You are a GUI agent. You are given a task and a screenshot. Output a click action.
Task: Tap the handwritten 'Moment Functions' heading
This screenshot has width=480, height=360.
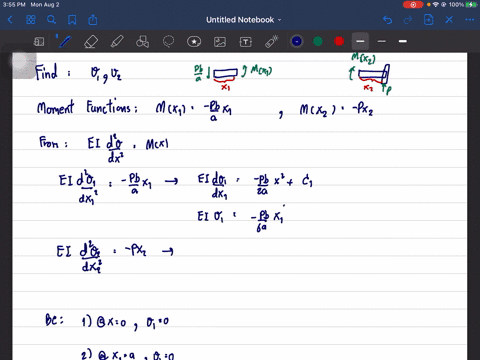[87, 107]
